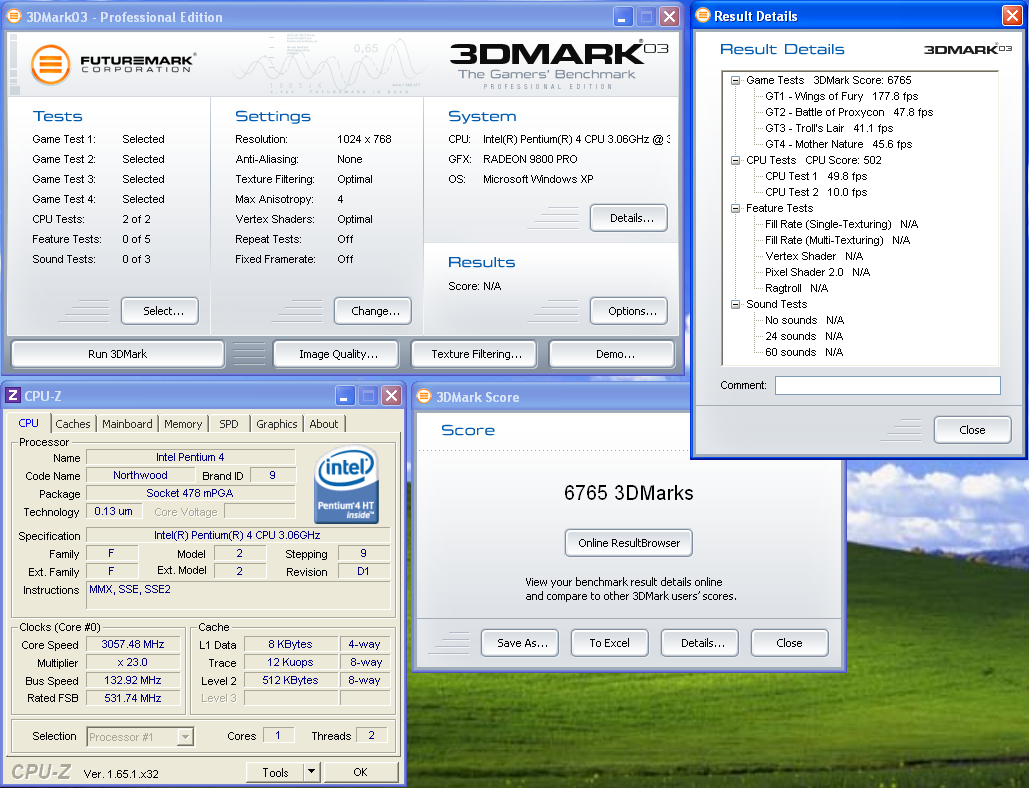Select GT2 - Battle of Proxycon row
This screenshot has width=1029, height=788.
click(849, 112)
